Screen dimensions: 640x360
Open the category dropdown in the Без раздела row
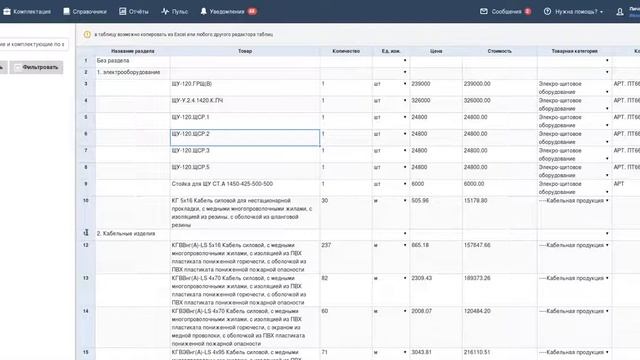[x=607, y=60]
